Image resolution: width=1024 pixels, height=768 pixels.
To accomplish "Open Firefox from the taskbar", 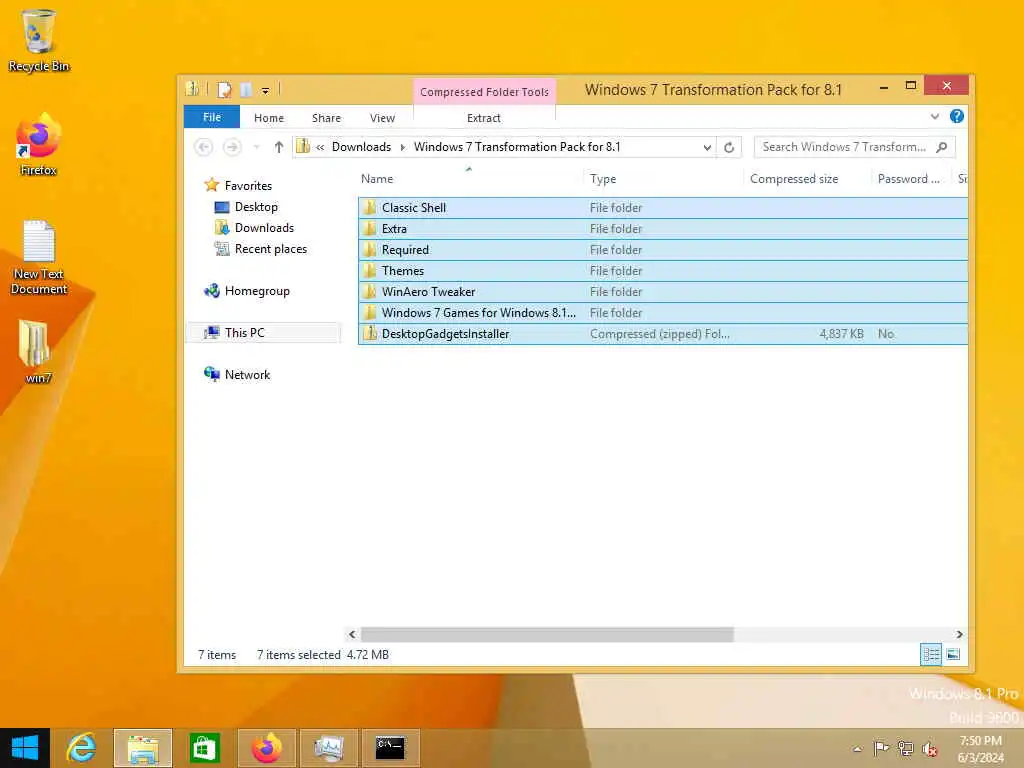I will click(x=267, y=748).
